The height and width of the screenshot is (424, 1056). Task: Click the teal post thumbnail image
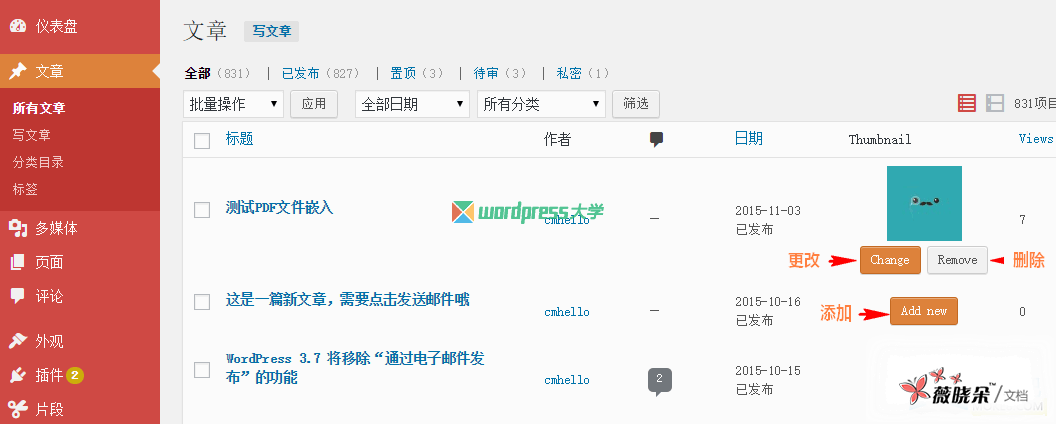pyautogui.click(x=924, y=203)
